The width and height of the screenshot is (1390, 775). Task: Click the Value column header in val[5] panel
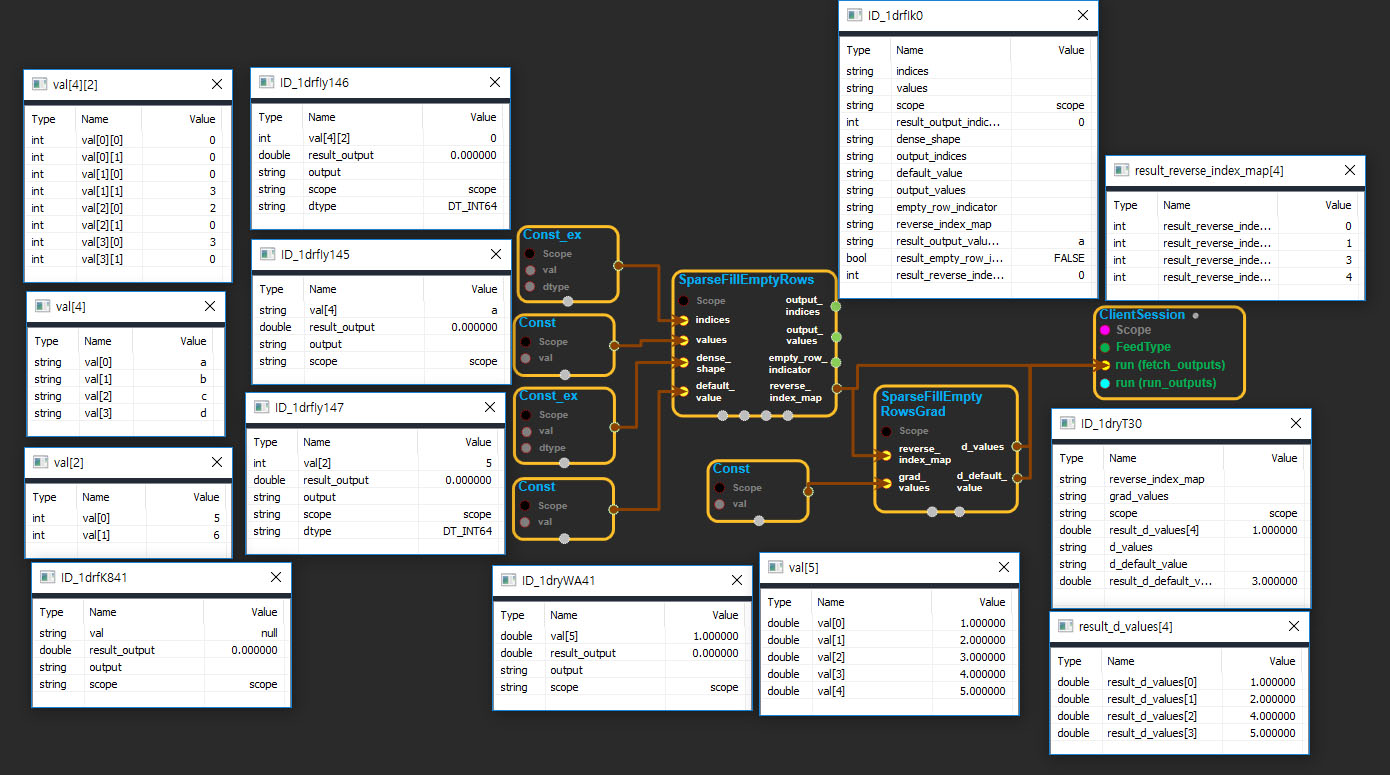991,602
